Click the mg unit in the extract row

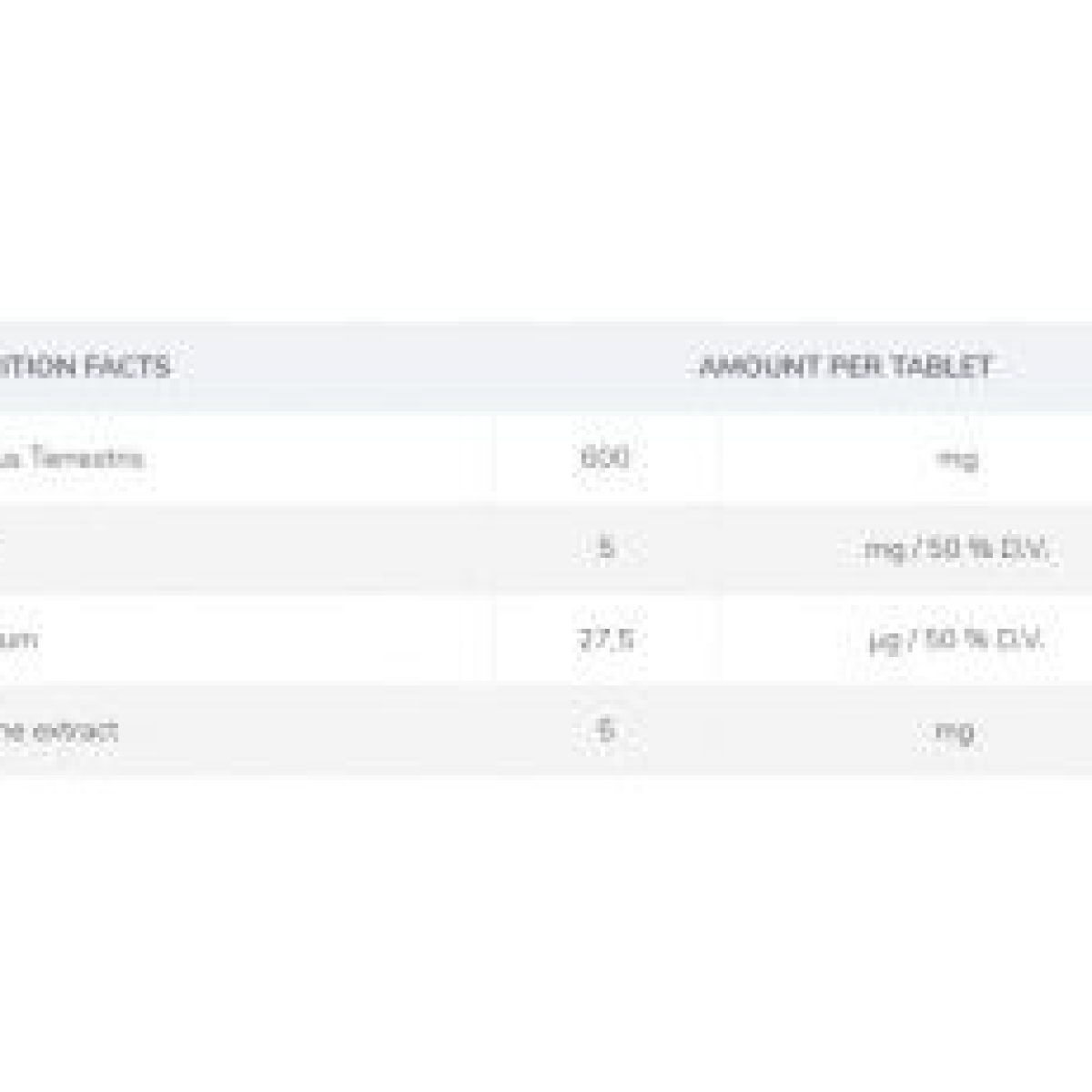956,731
